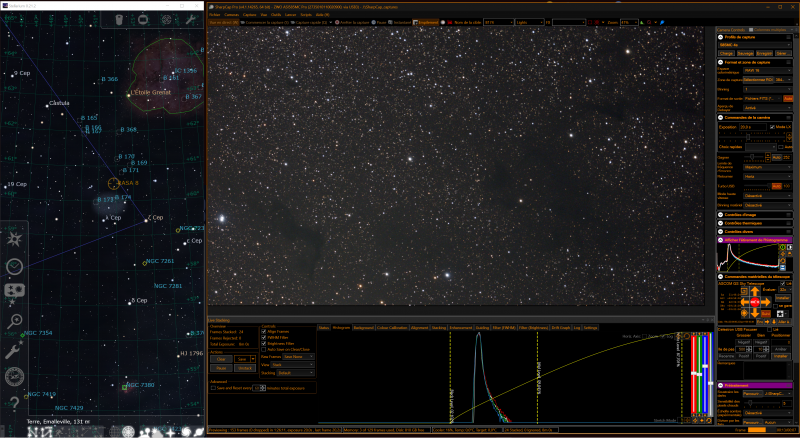Expand Contrôles d'image section

click(720, 214)
